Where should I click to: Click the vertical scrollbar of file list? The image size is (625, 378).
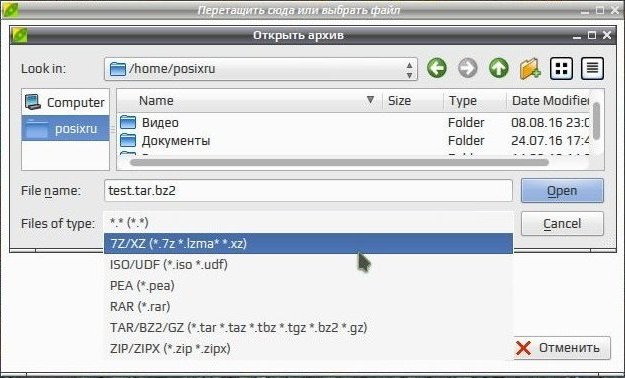(596, 121)
